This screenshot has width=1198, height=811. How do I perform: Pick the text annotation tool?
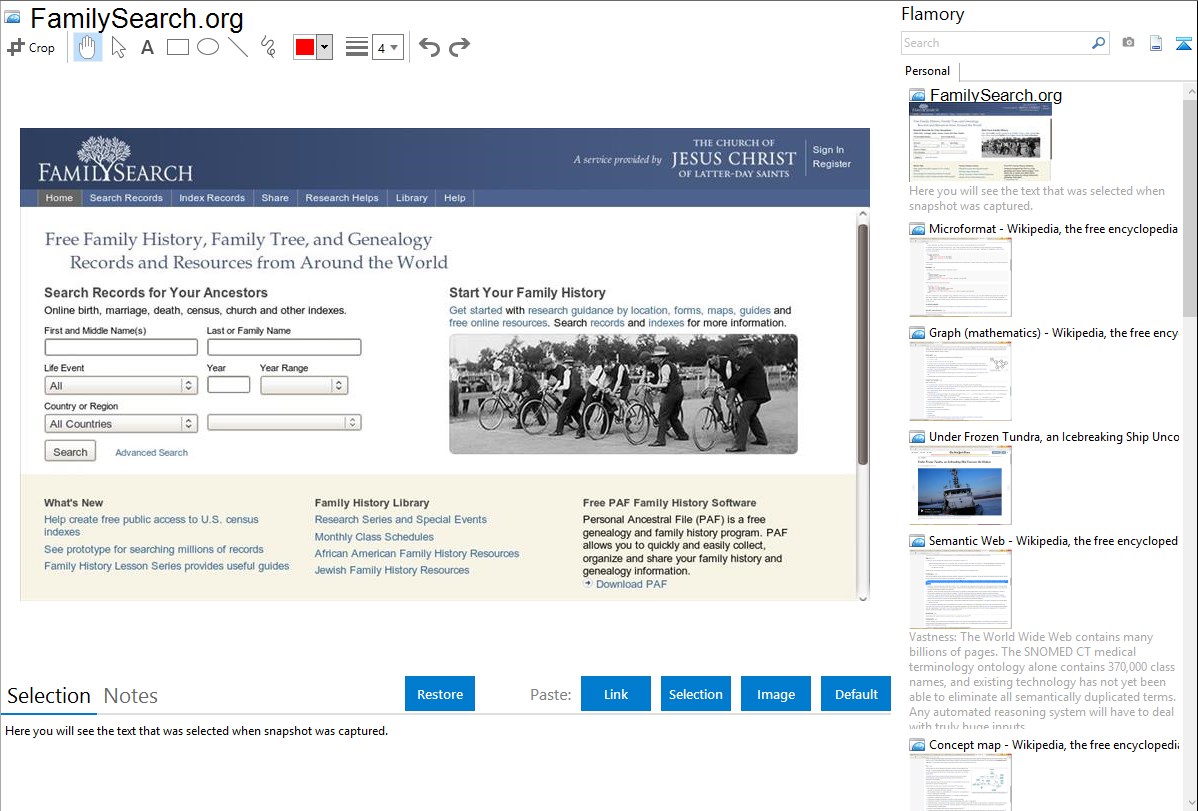pos(147,47)
